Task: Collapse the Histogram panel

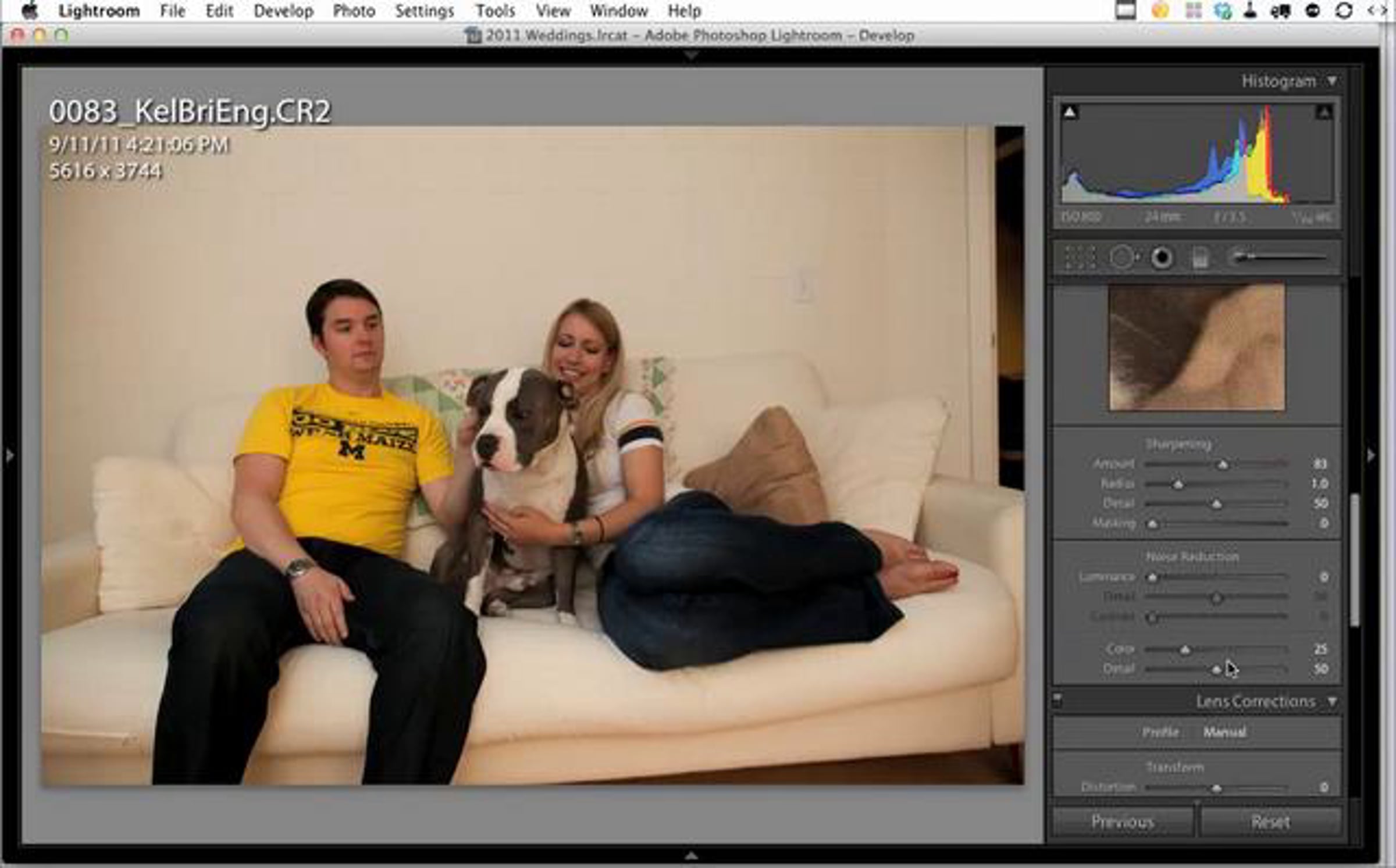Action: (1332, 81)
